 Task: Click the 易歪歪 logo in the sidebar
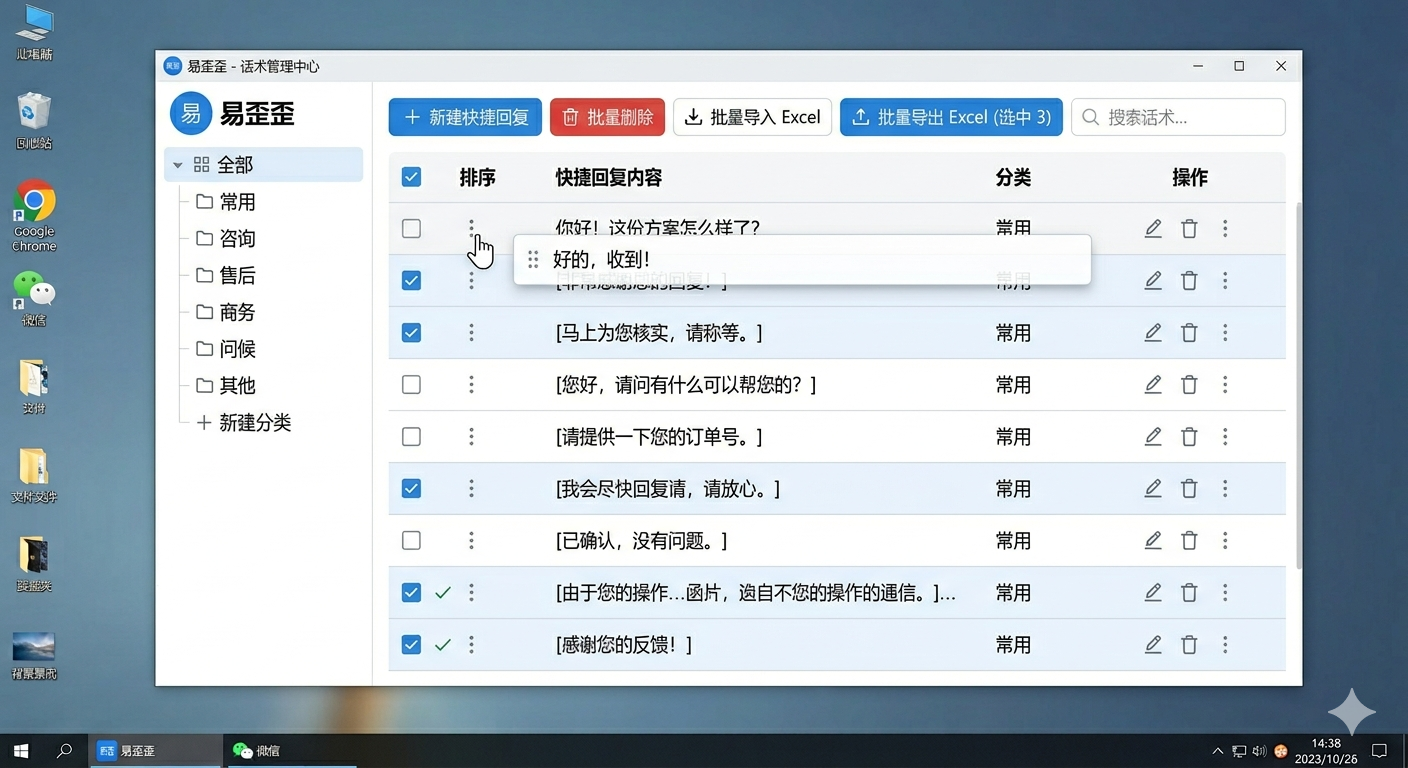coord(191,113)
